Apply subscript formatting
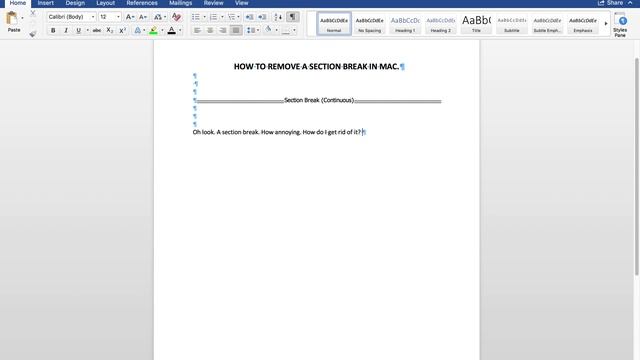 109,30
